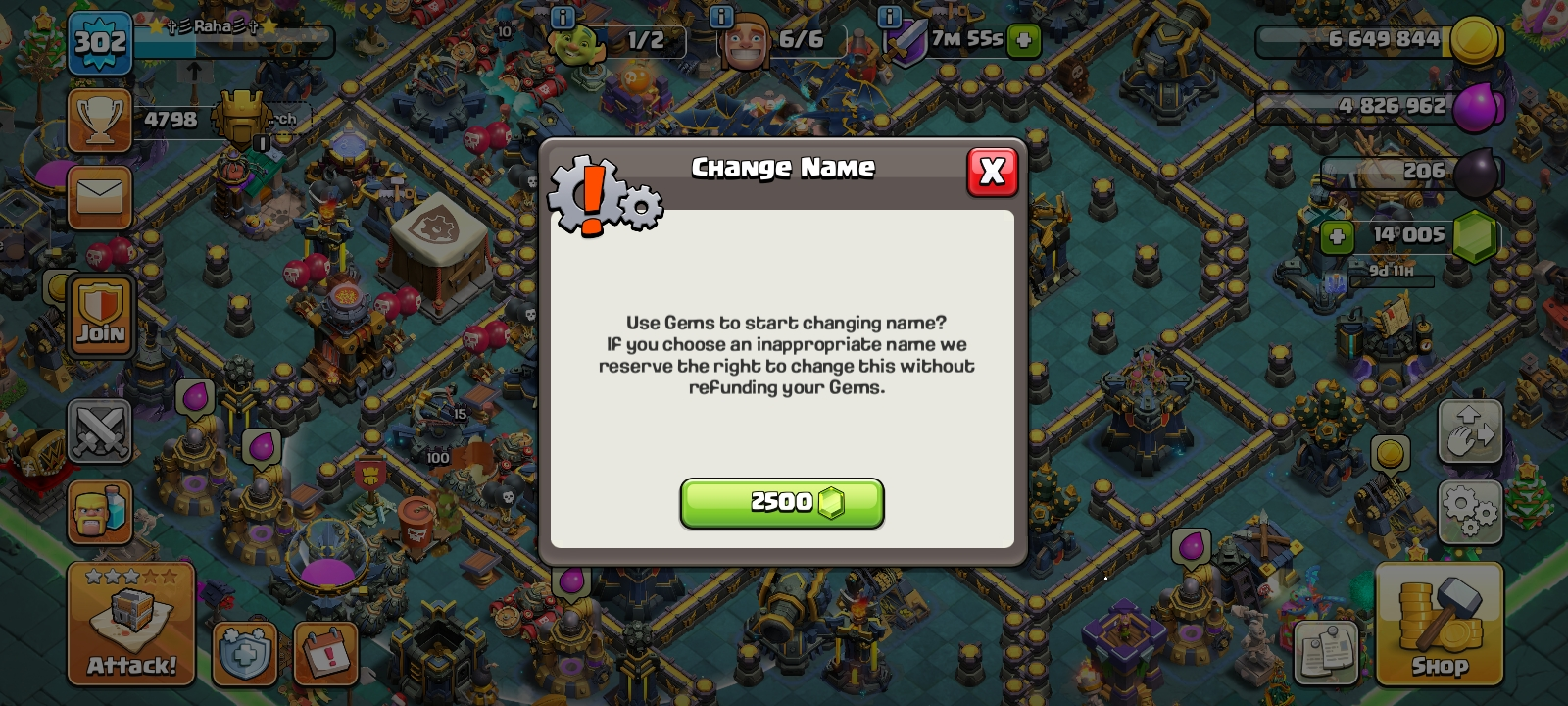The image size is (1568, 706).
Task: Open crossed swords battle log
Action: coord(100,431)
